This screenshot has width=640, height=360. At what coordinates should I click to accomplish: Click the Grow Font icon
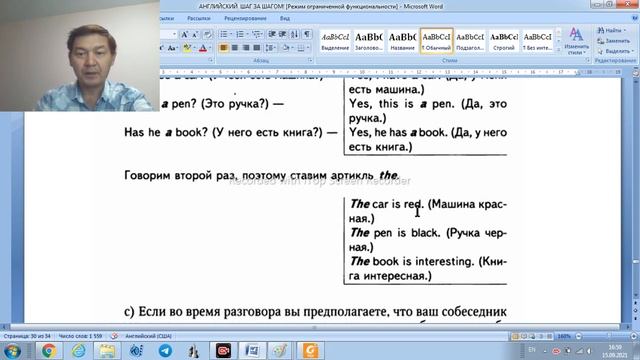click(184, 35)
